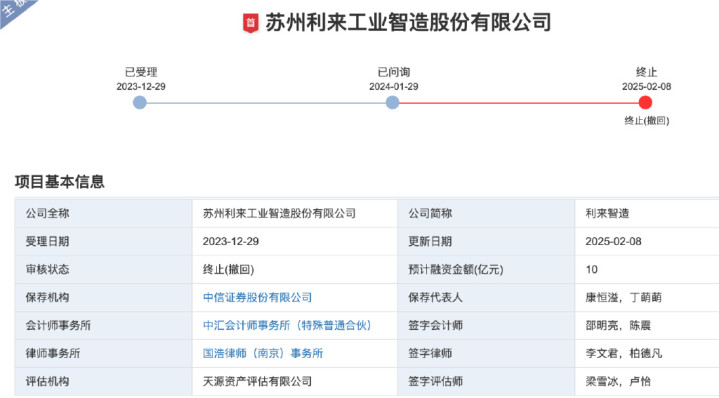Click the 项目基本信息 section heading

click(x=60, y=182)
